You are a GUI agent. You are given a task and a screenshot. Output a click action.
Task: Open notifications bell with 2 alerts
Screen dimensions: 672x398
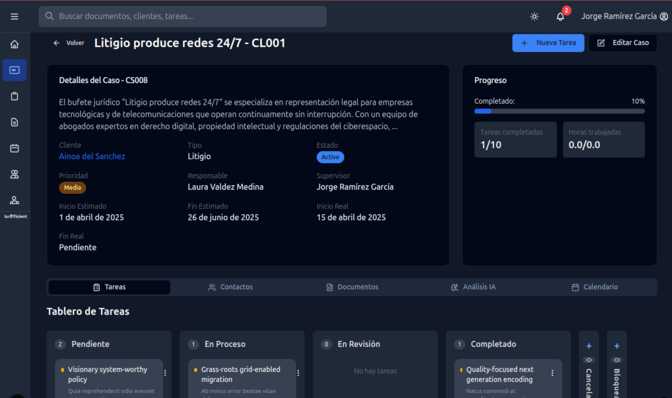(x=561, y=17)
